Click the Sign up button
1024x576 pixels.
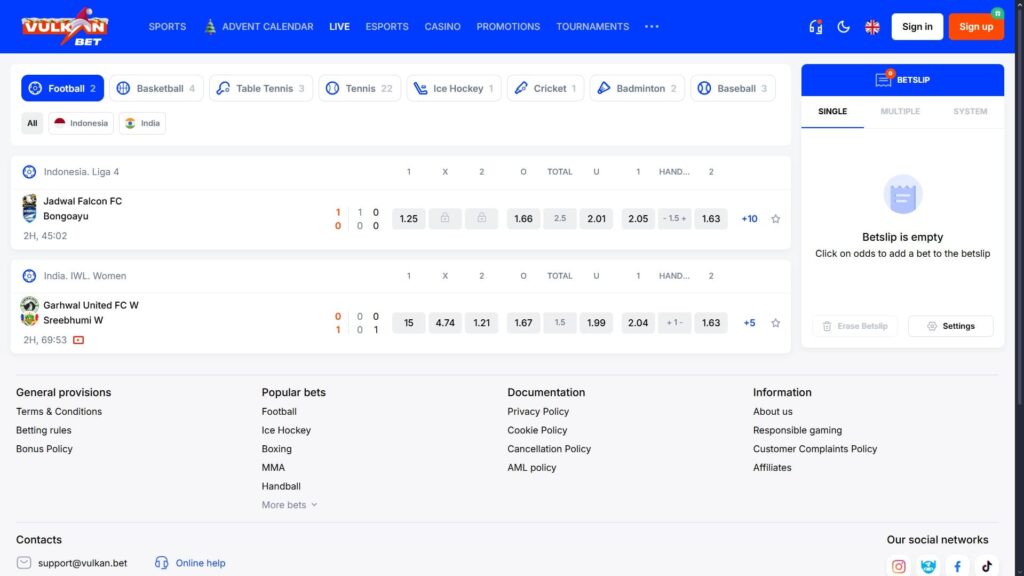coord(975,27)
